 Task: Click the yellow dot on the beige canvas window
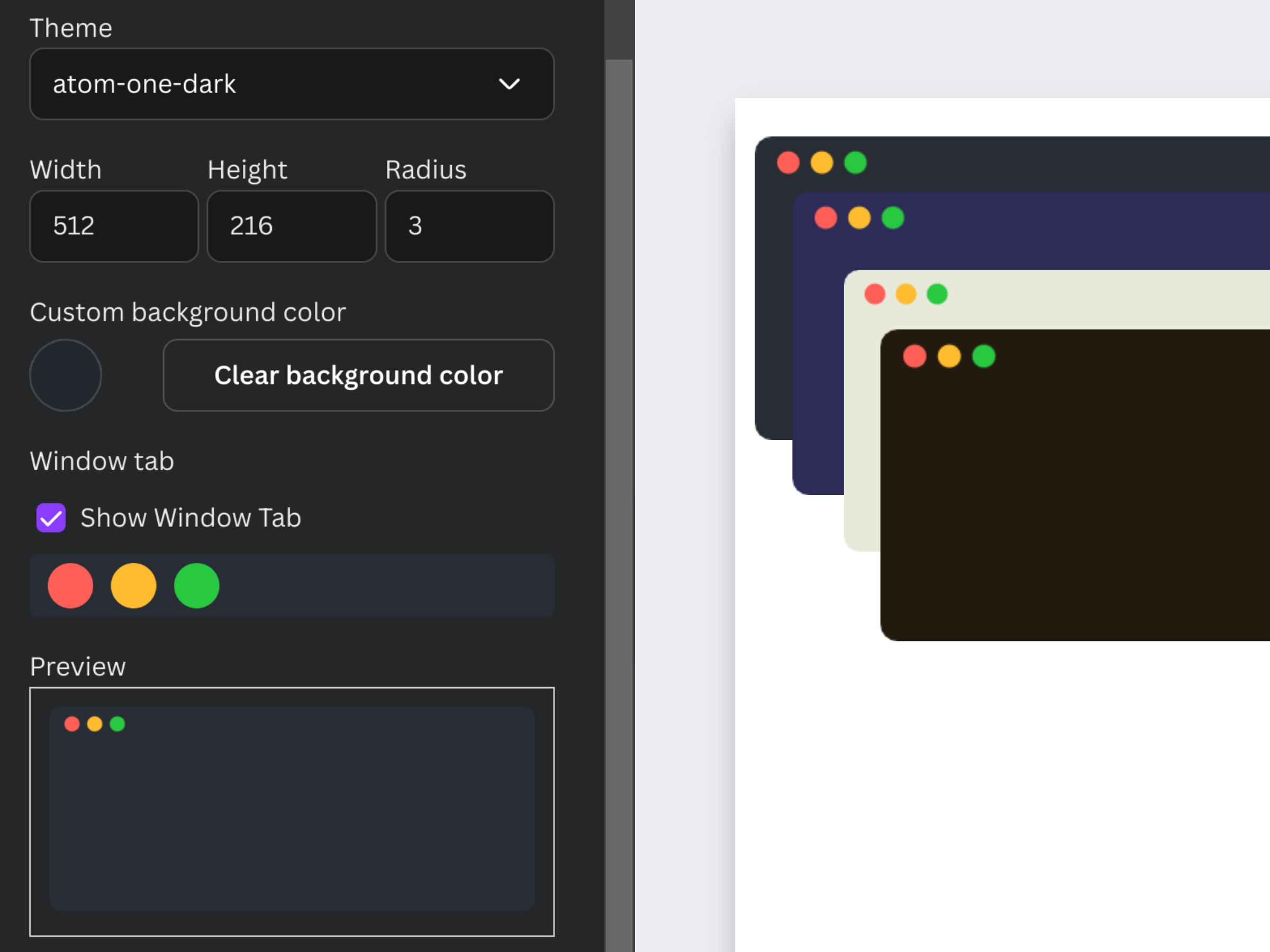[906, 295]
